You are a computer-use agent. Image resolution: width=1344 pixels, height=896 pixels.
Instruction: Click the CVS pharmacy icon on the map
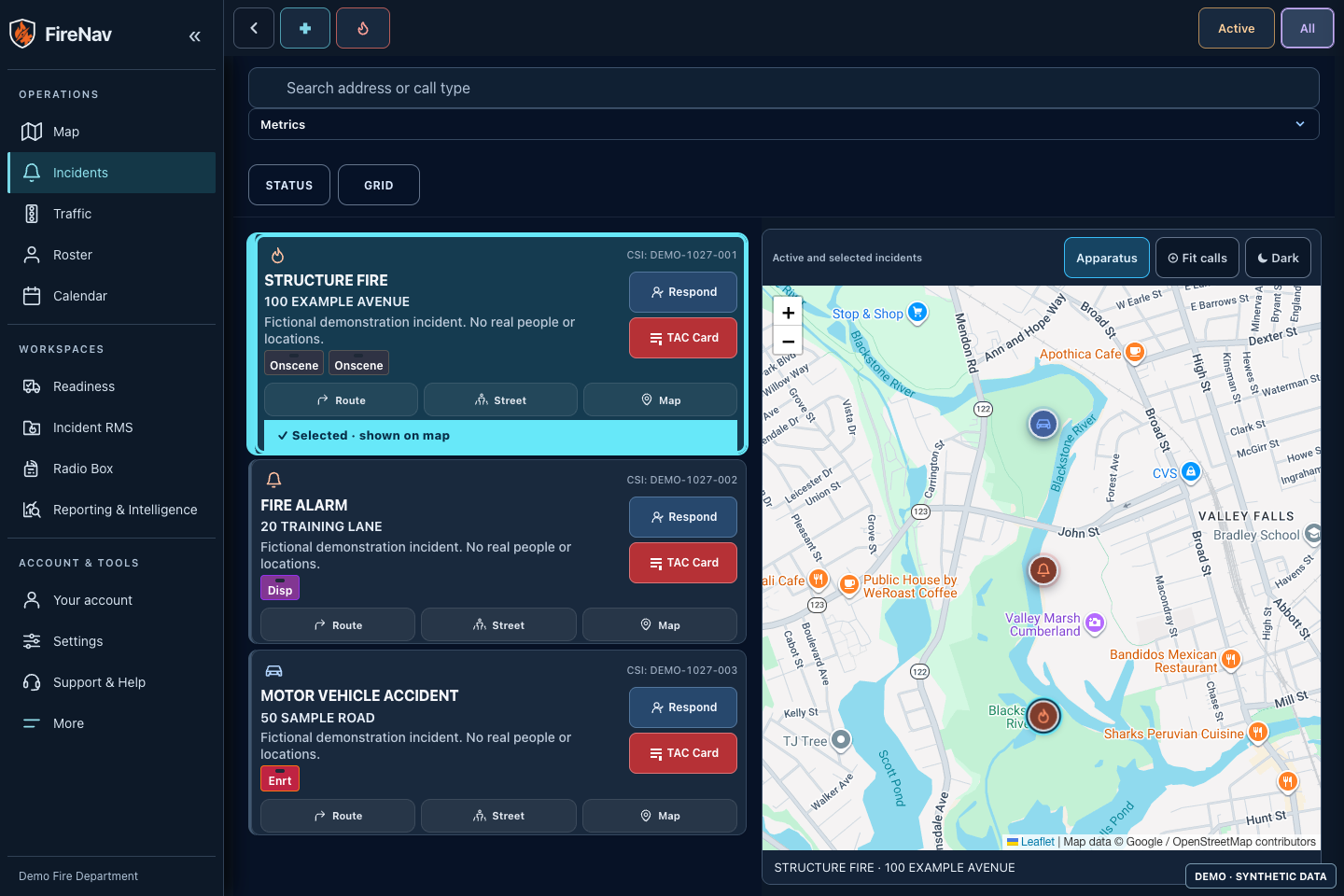pos(1191,472)
